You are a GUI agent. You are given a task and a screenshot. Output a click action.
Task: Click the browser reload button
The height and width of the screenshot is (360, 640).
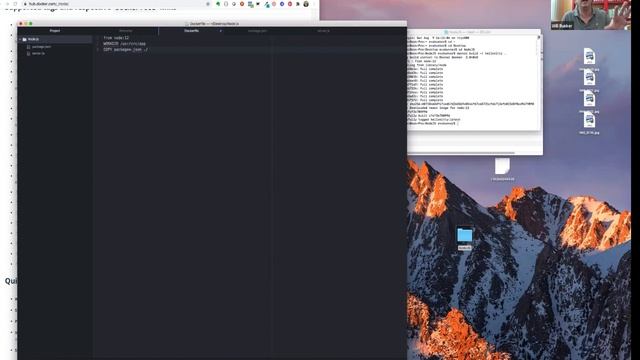click(x=15, y=4)
